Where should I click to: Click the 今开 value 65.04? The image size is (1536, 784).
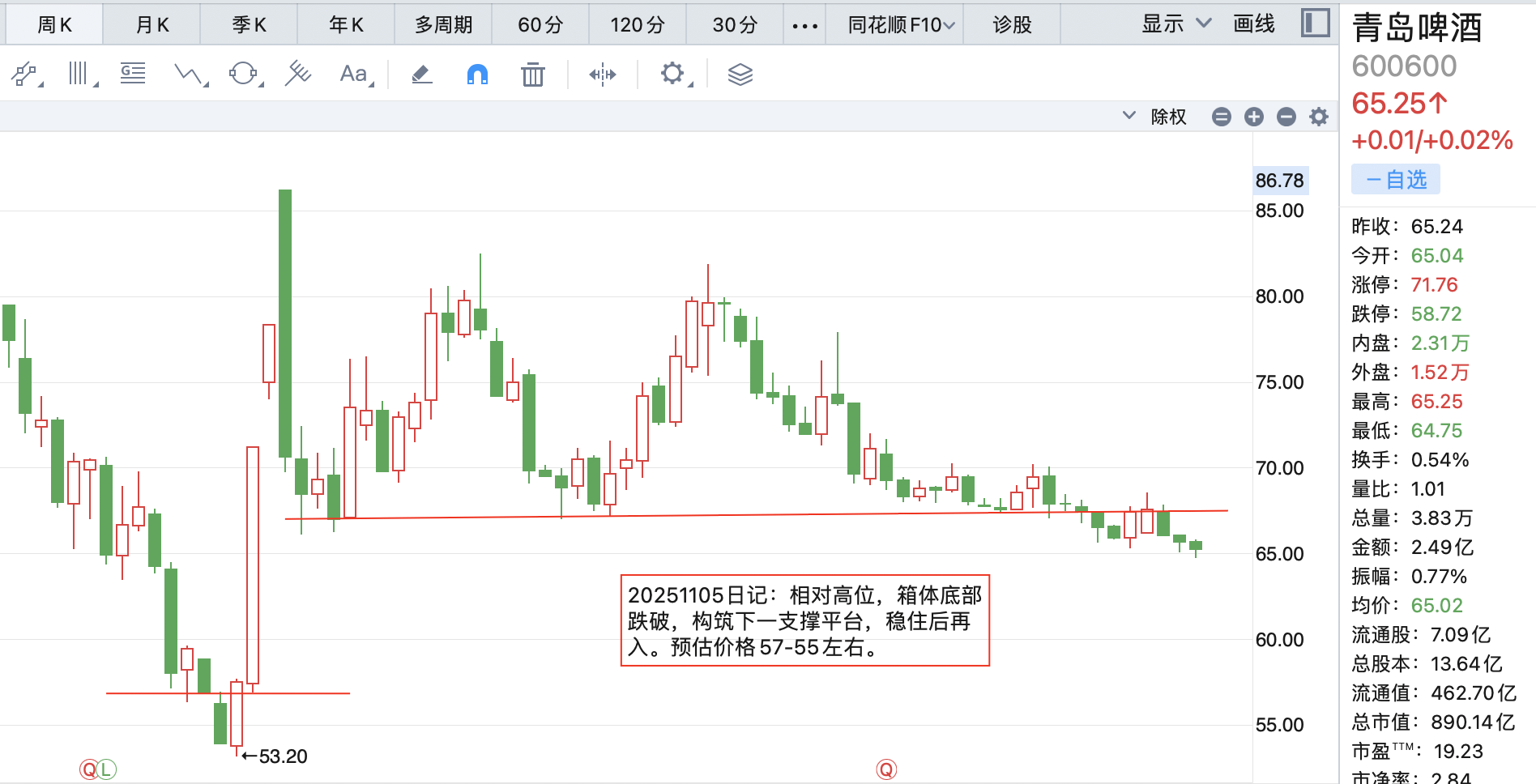(x=1436, y=256)
